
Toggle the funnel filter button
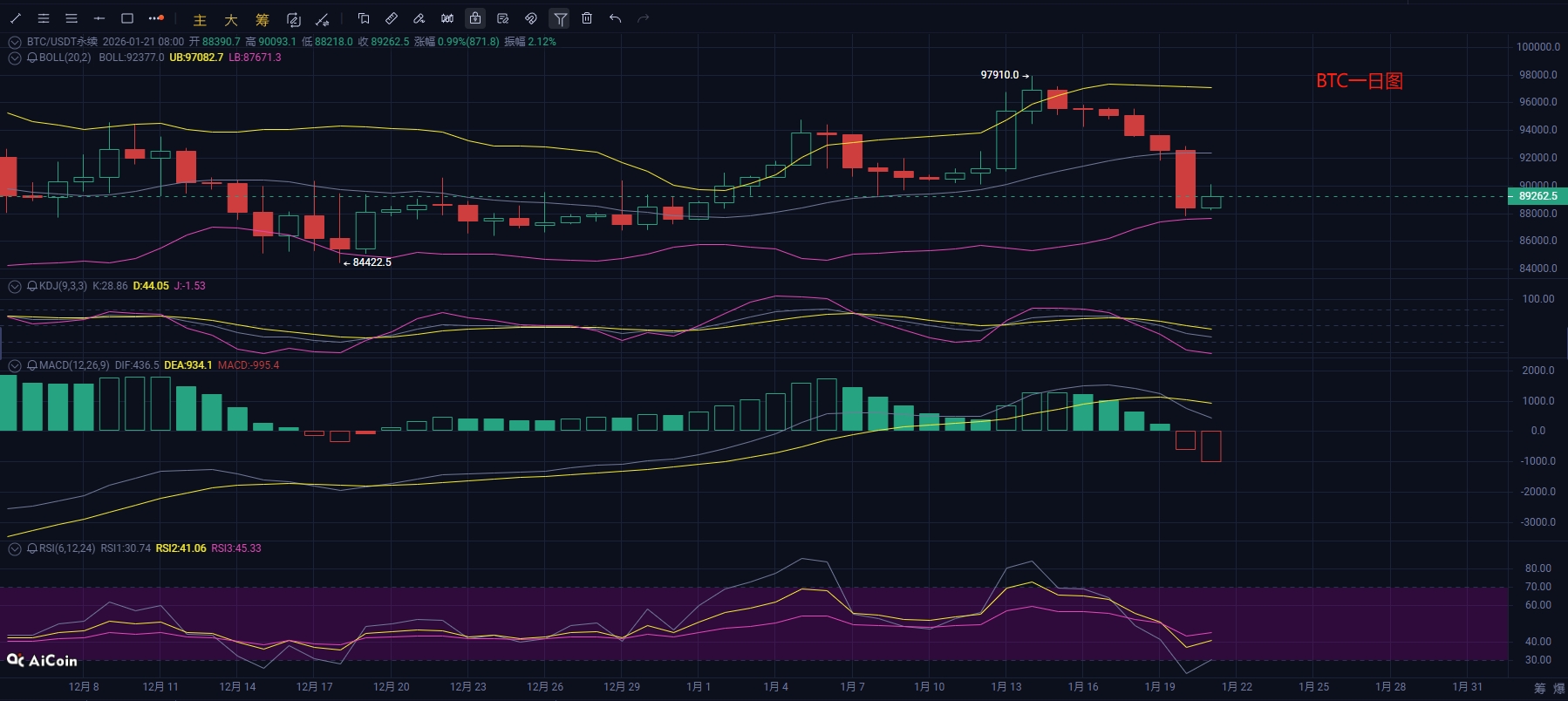(x=560, y=18)
